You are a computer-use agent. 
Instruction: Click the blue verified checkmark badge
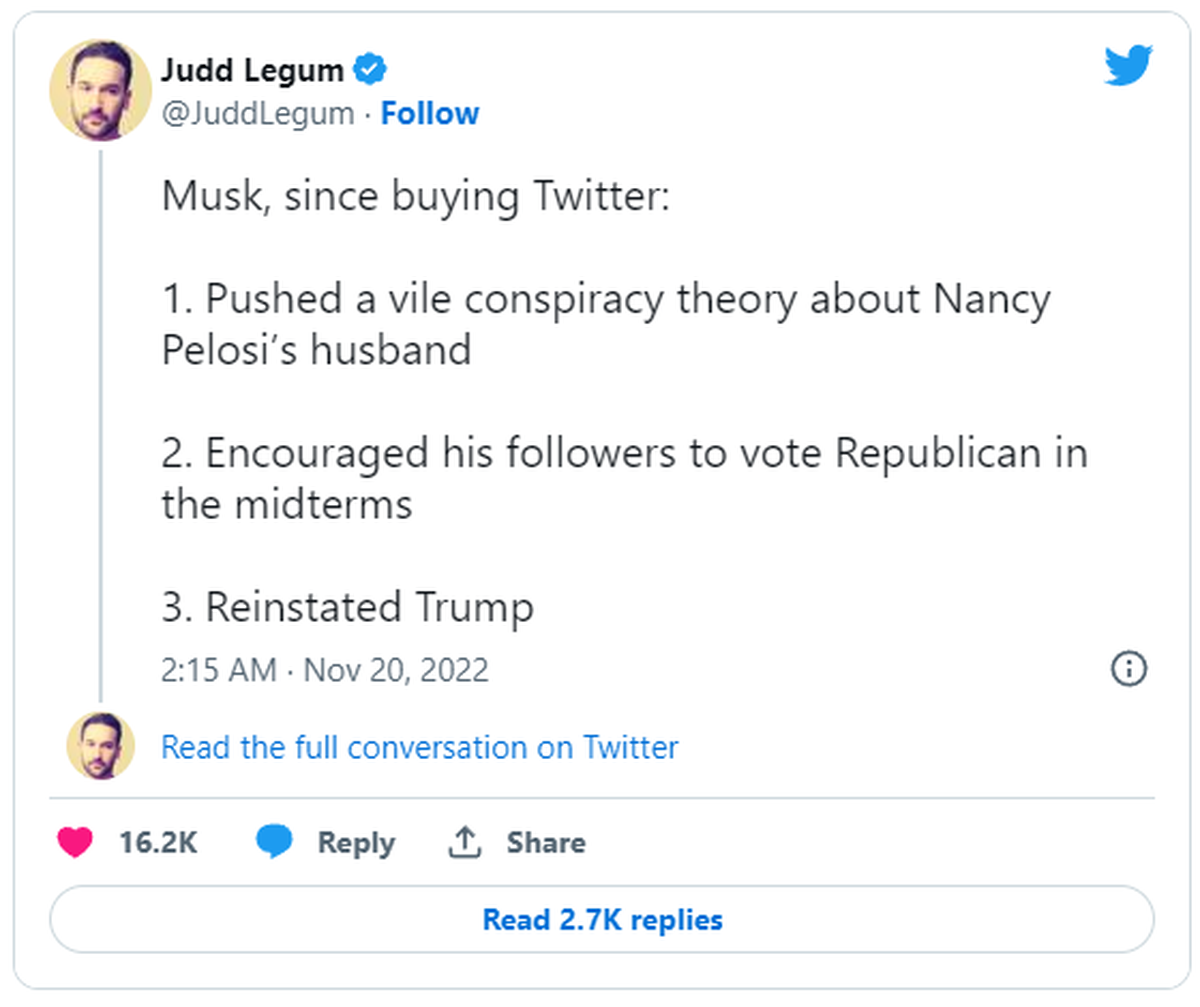pyautogui.click(x=371, y=71)
